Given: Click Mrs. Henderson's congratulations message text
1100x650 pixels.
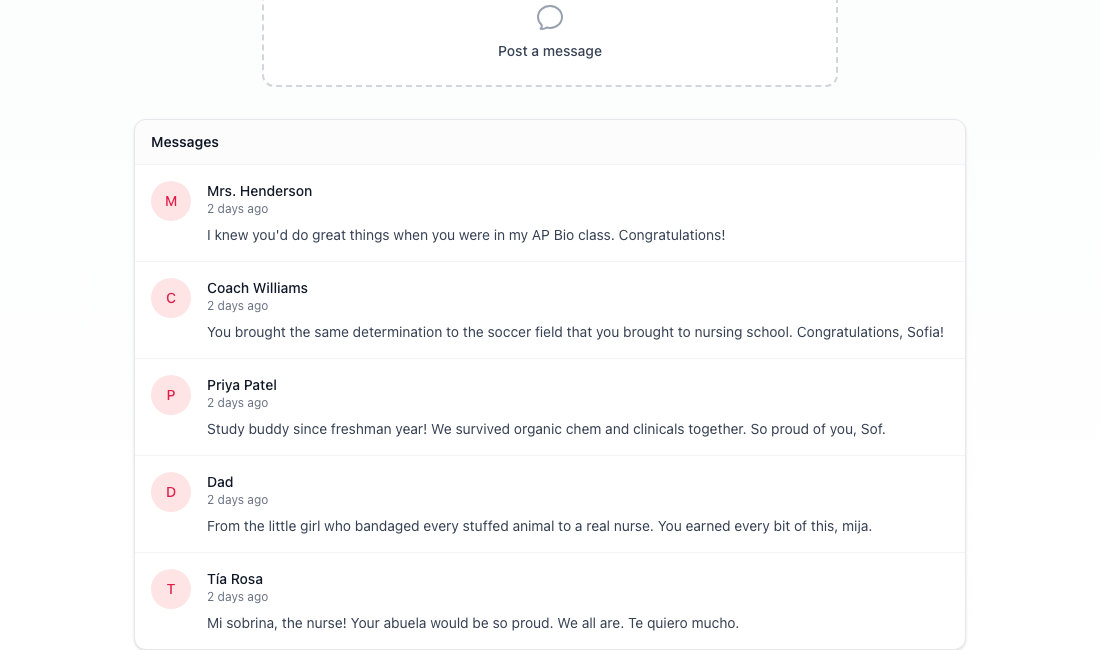Looking at the screenshot, I should (466, 235).
